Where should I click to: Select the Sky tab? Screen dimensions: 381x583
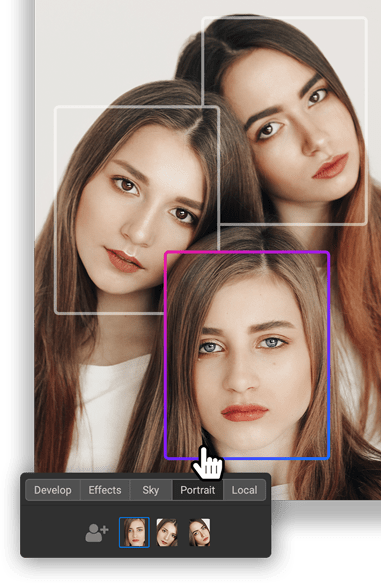pos(151,490)
